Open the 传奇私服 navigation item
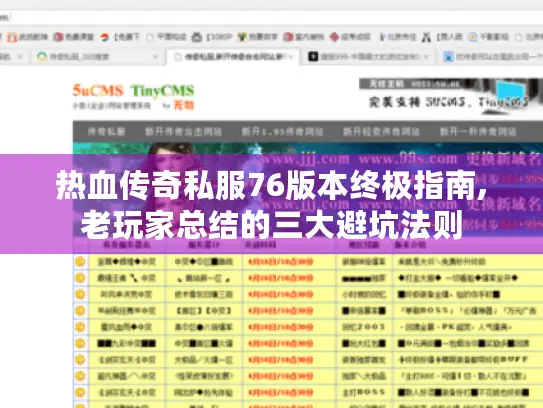 pyautogui.click(x=107, y=132)
